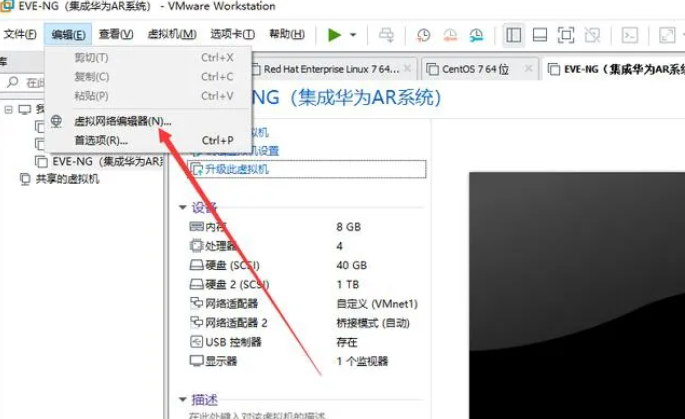Open the 查看(V) menu
This screenshot has height=419, width=685.
pos(116,34)
